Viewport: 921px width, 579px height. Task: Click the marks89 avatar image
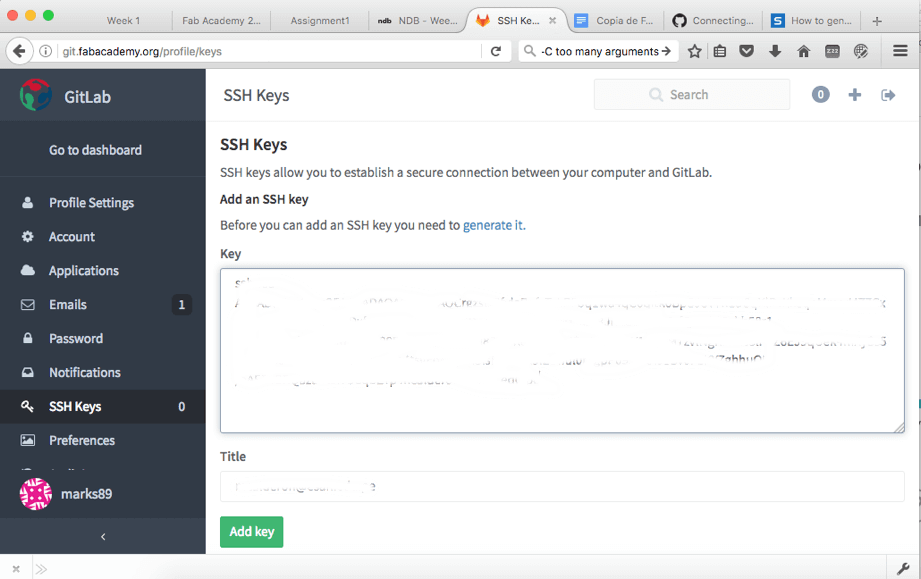36,494
